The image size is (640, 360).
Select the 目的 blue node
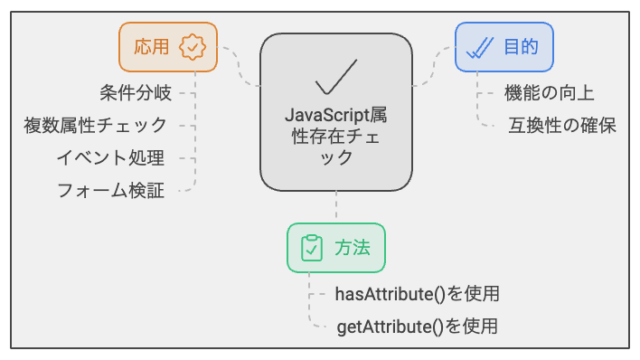pyautogui.click(x=504, y=47)
